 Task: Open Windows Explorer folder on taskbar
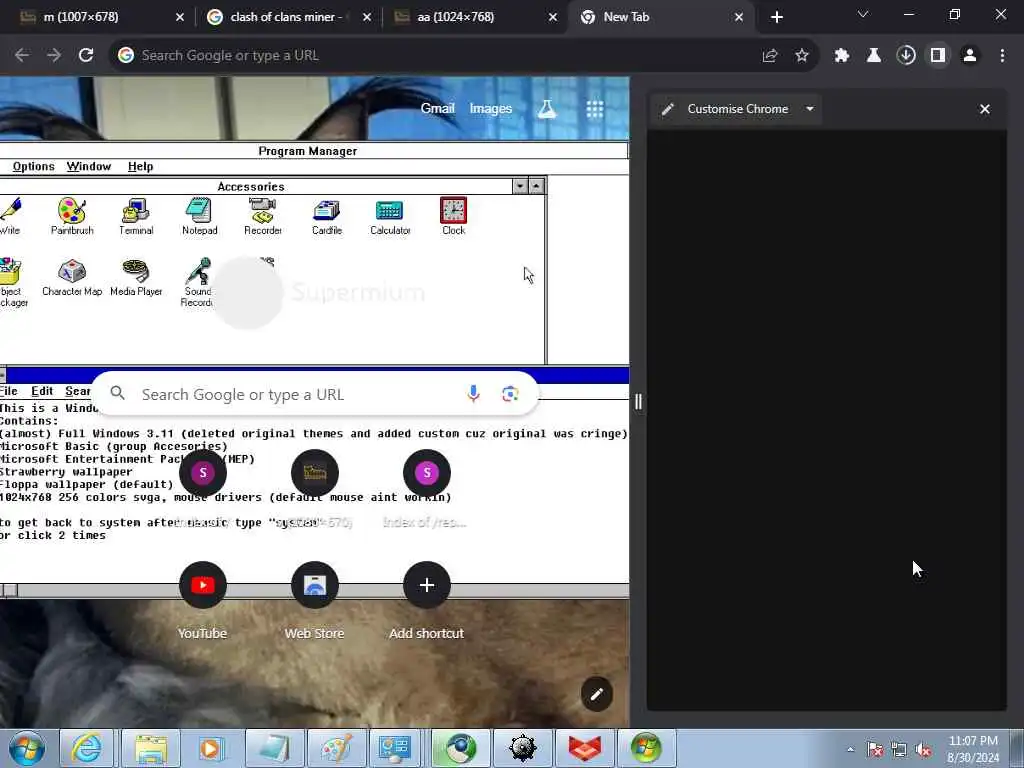[x=151, y=748]
